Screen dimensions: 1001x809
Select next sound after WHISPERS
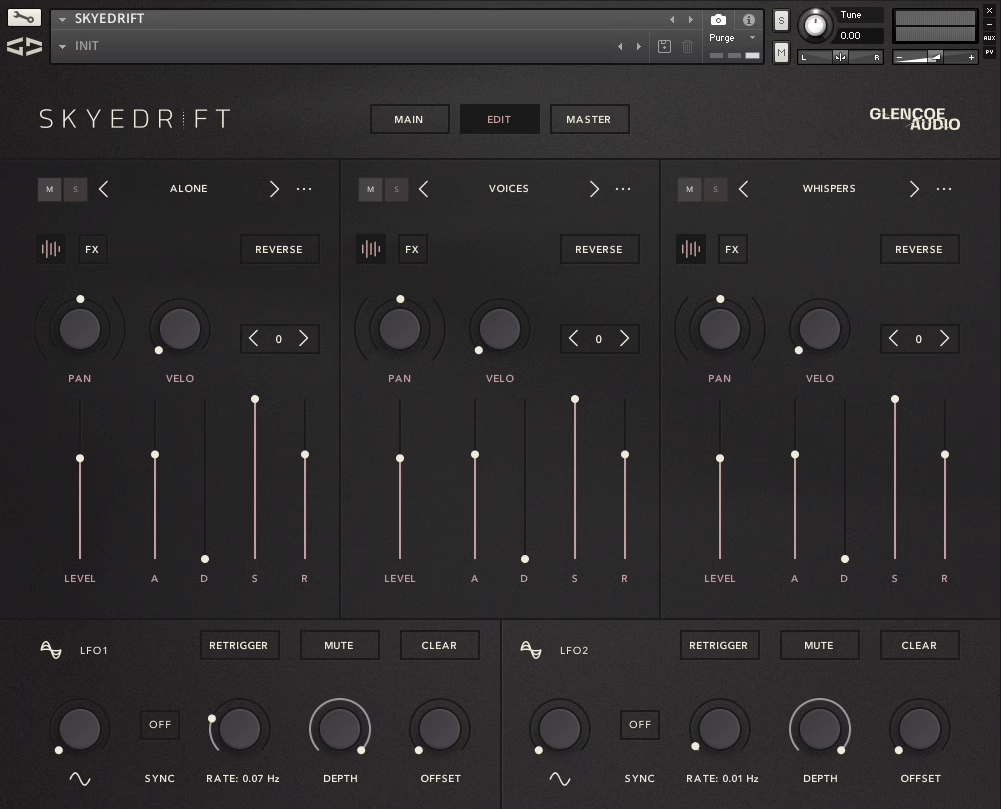[914, 189]
